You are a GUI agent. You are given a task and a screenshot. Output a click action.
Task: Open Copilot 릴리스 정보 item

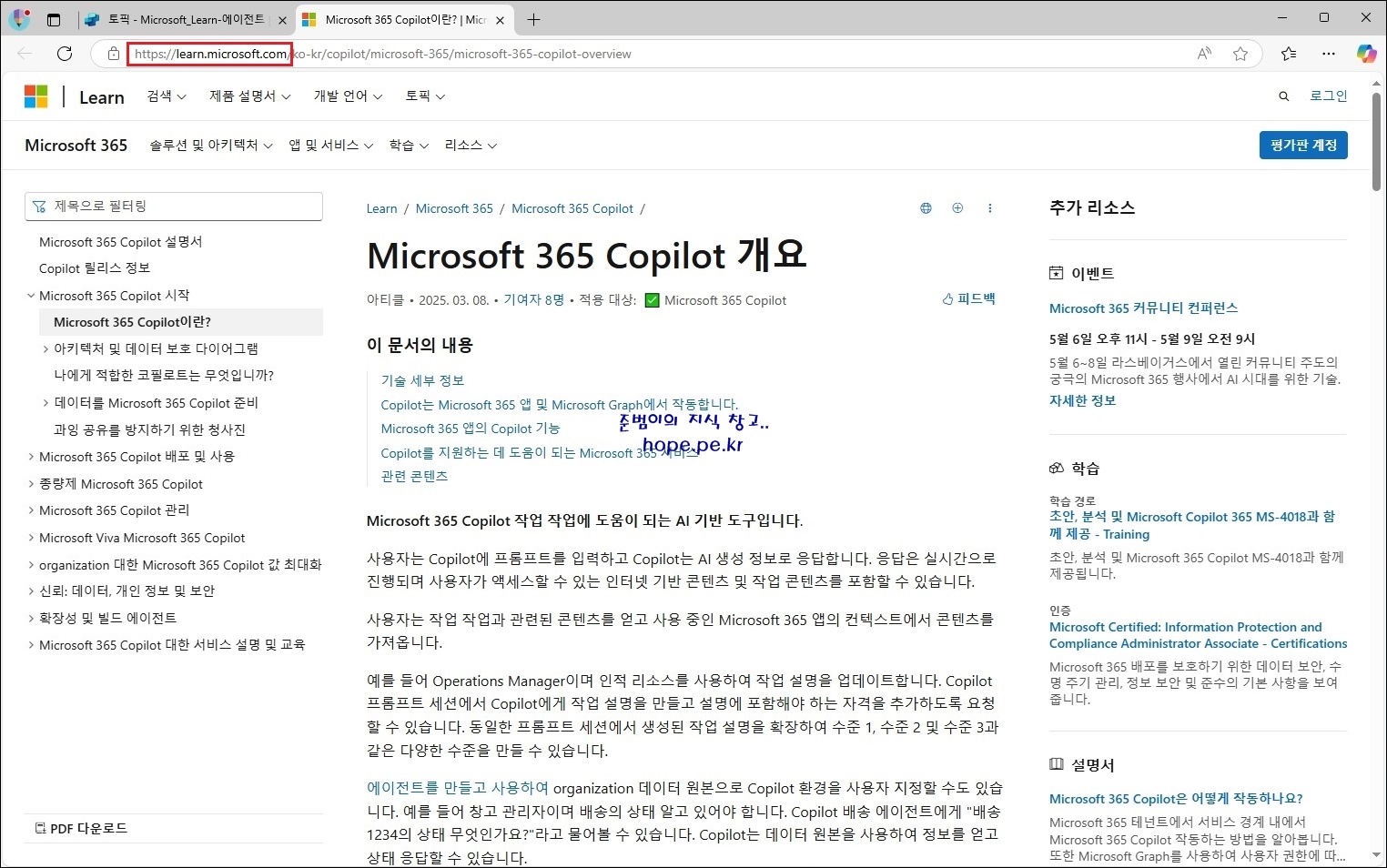tap(95, 267)
